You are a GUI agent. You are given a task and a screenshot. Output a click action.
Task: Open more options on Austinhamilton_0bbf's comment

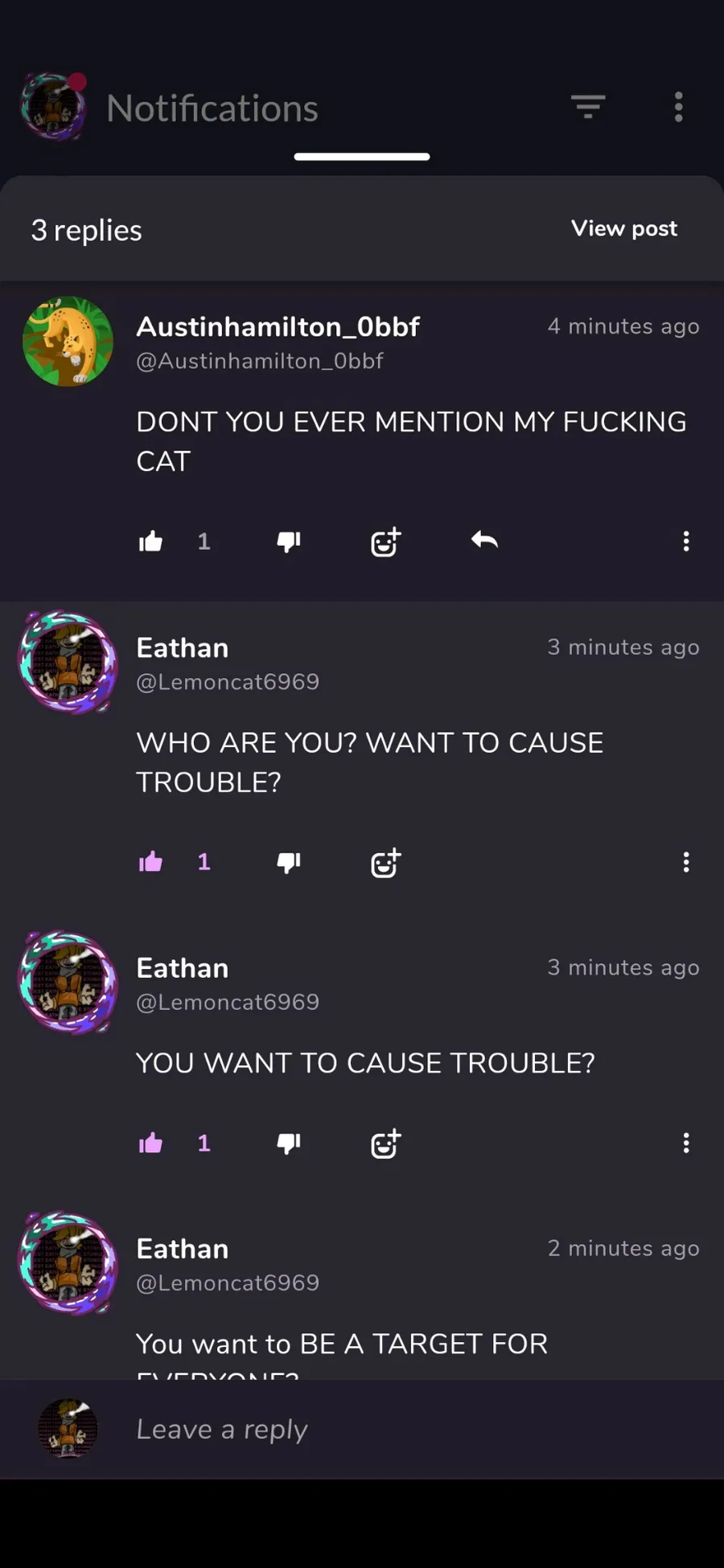pyautogui.click(x=686, y=541)
